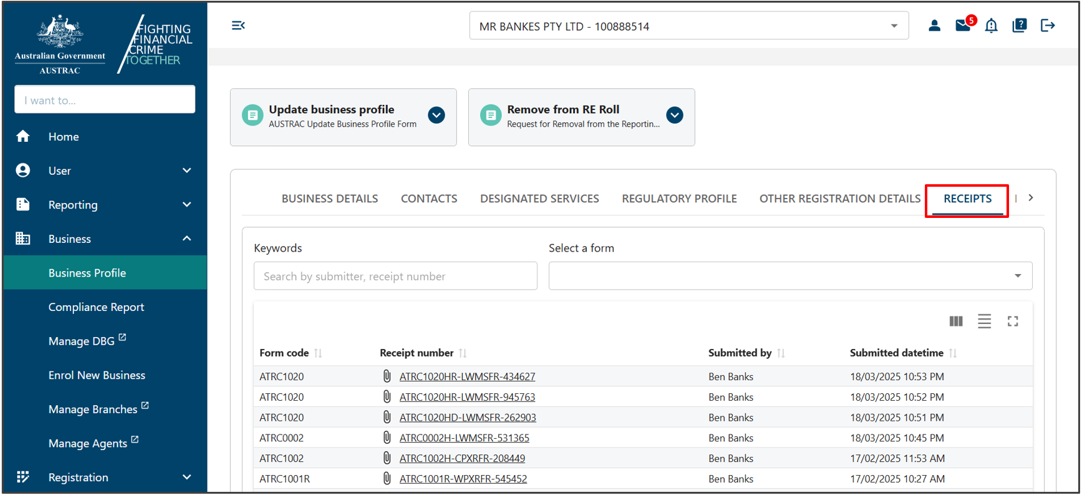Viewport: 1086px width, 496px height.
Task: Switch to Other Registration Details tab
Action: click(840, 199)
